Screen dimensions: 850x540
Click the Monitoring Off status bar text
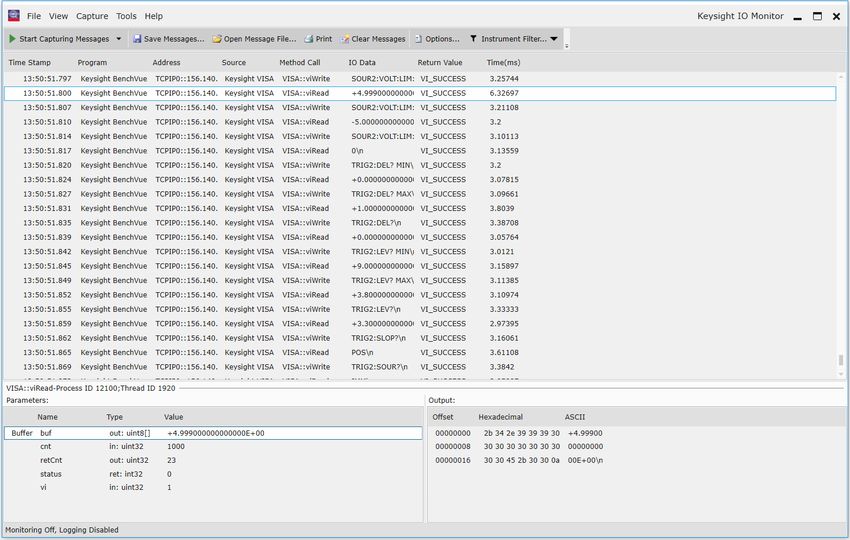coord(62,530)
